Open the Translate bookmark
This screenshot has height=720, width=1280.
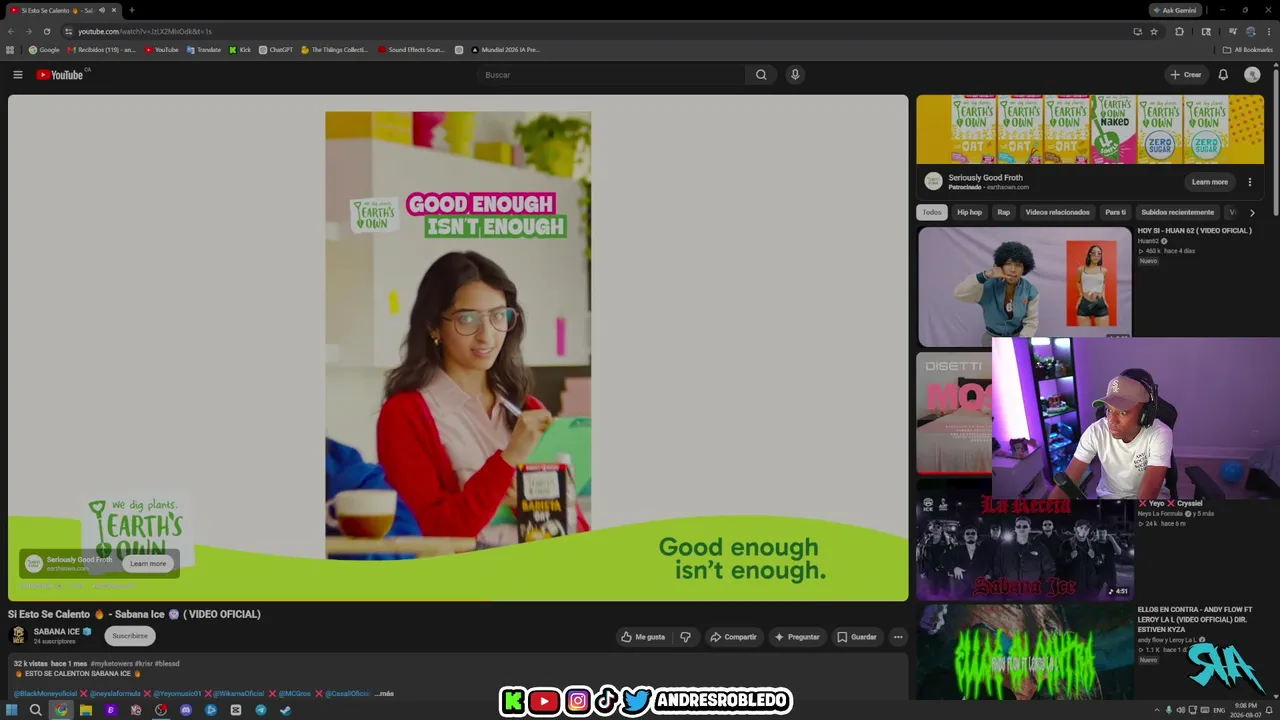point(204,50)
